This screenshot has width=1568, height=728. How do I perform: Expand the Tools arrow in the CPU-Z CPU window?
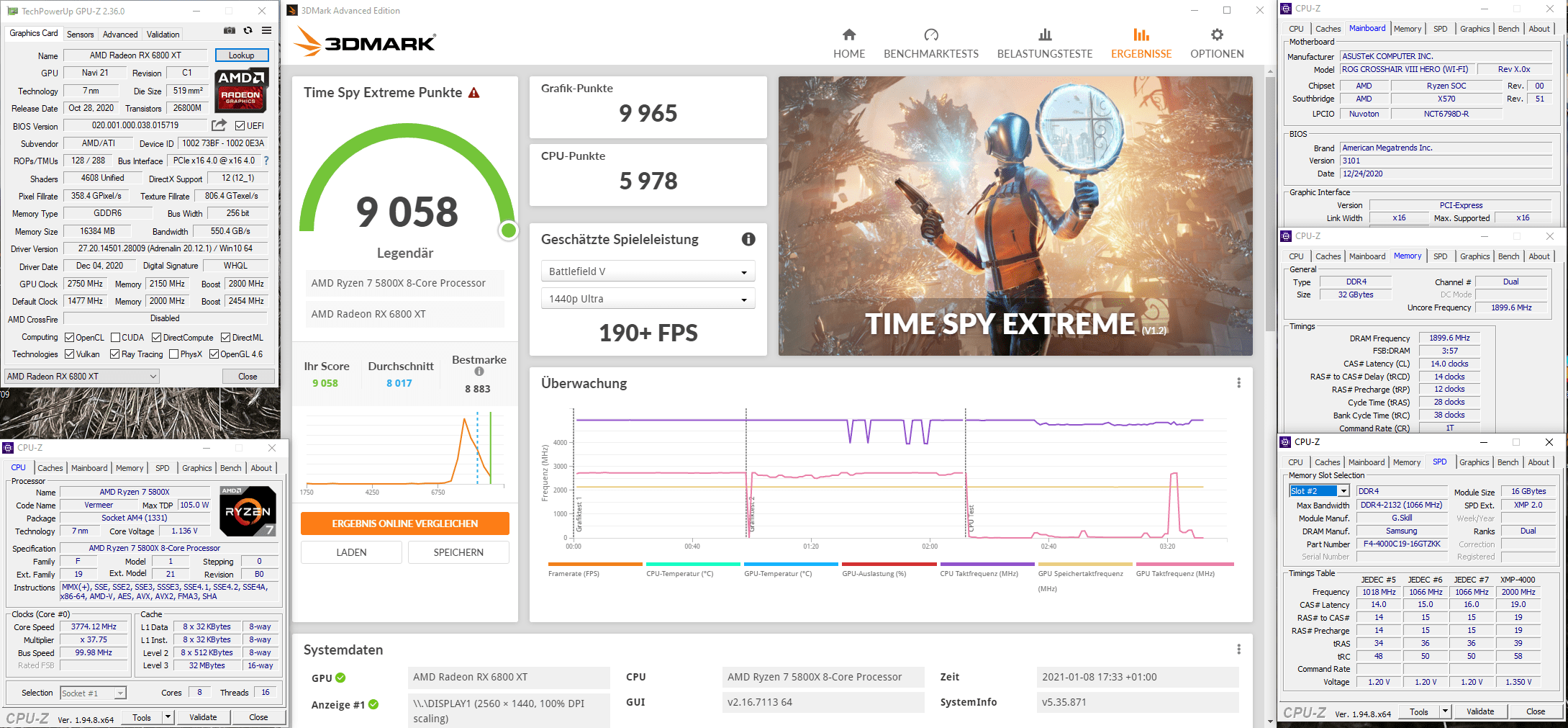tap(168, 717)
